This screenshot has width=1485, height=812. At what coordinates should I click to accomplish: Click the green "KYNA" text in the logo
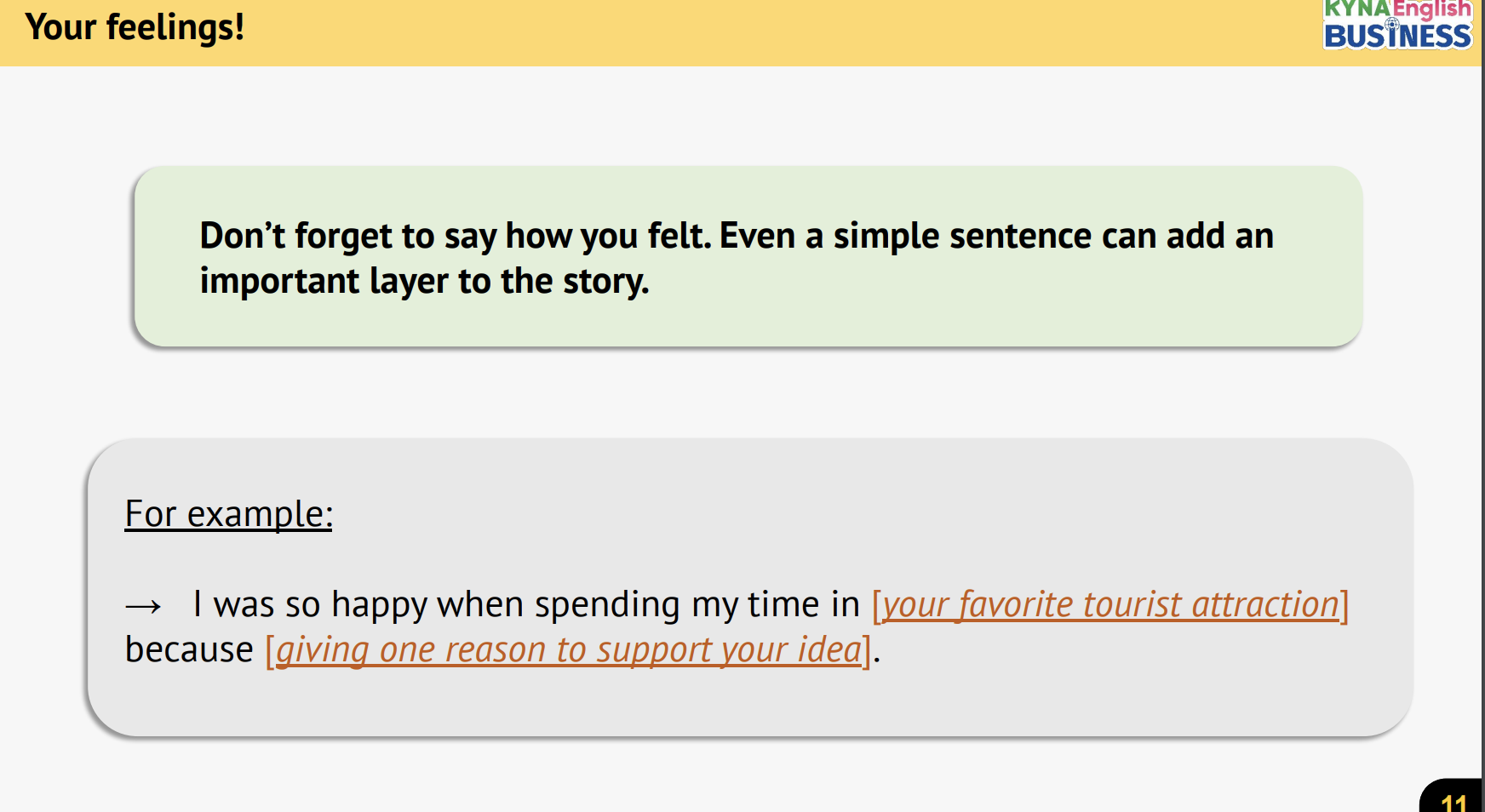click(1356, 9)
